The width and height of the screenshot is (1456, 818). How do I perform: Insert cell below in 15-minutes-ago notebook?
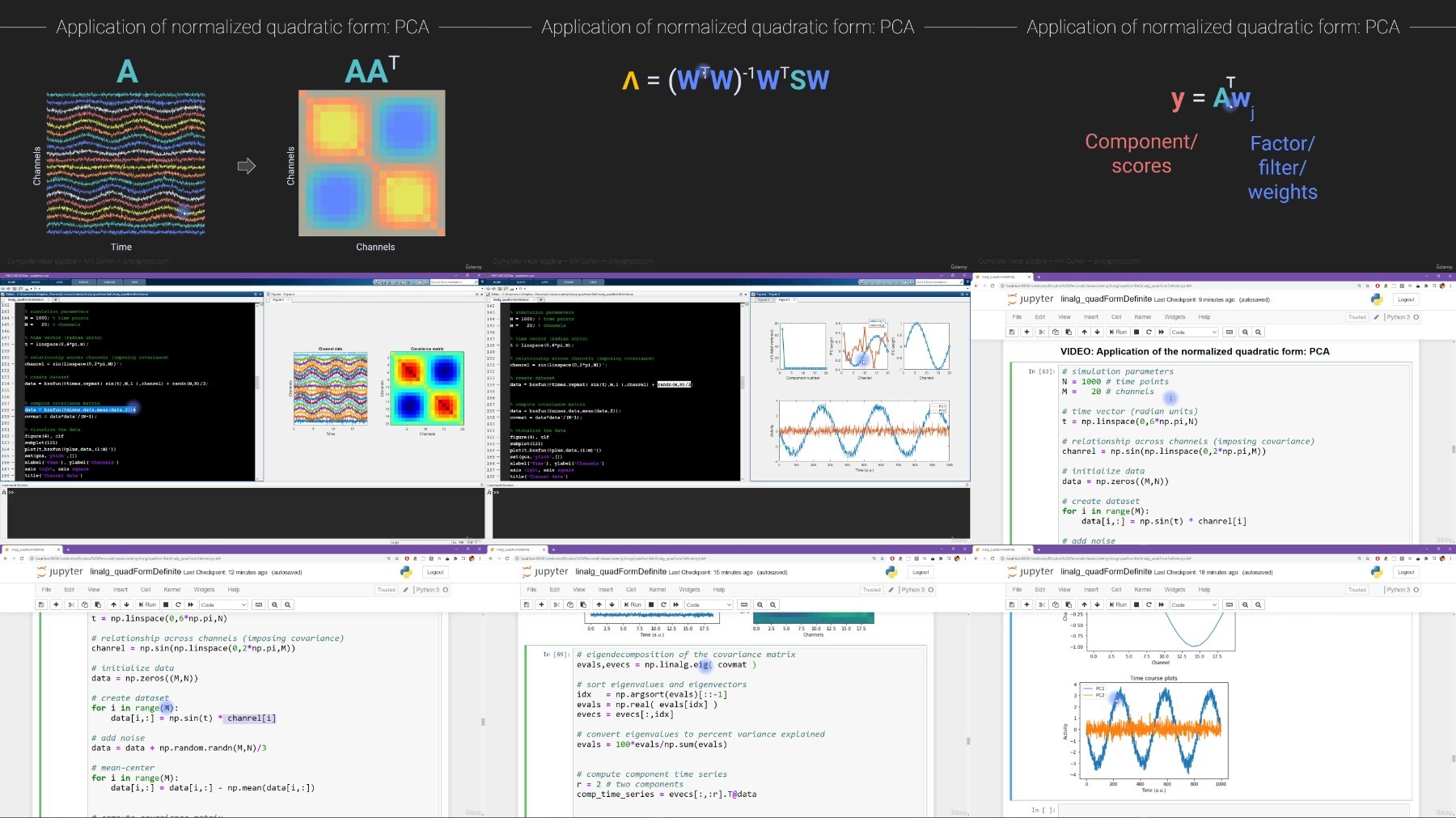[541, 604]
